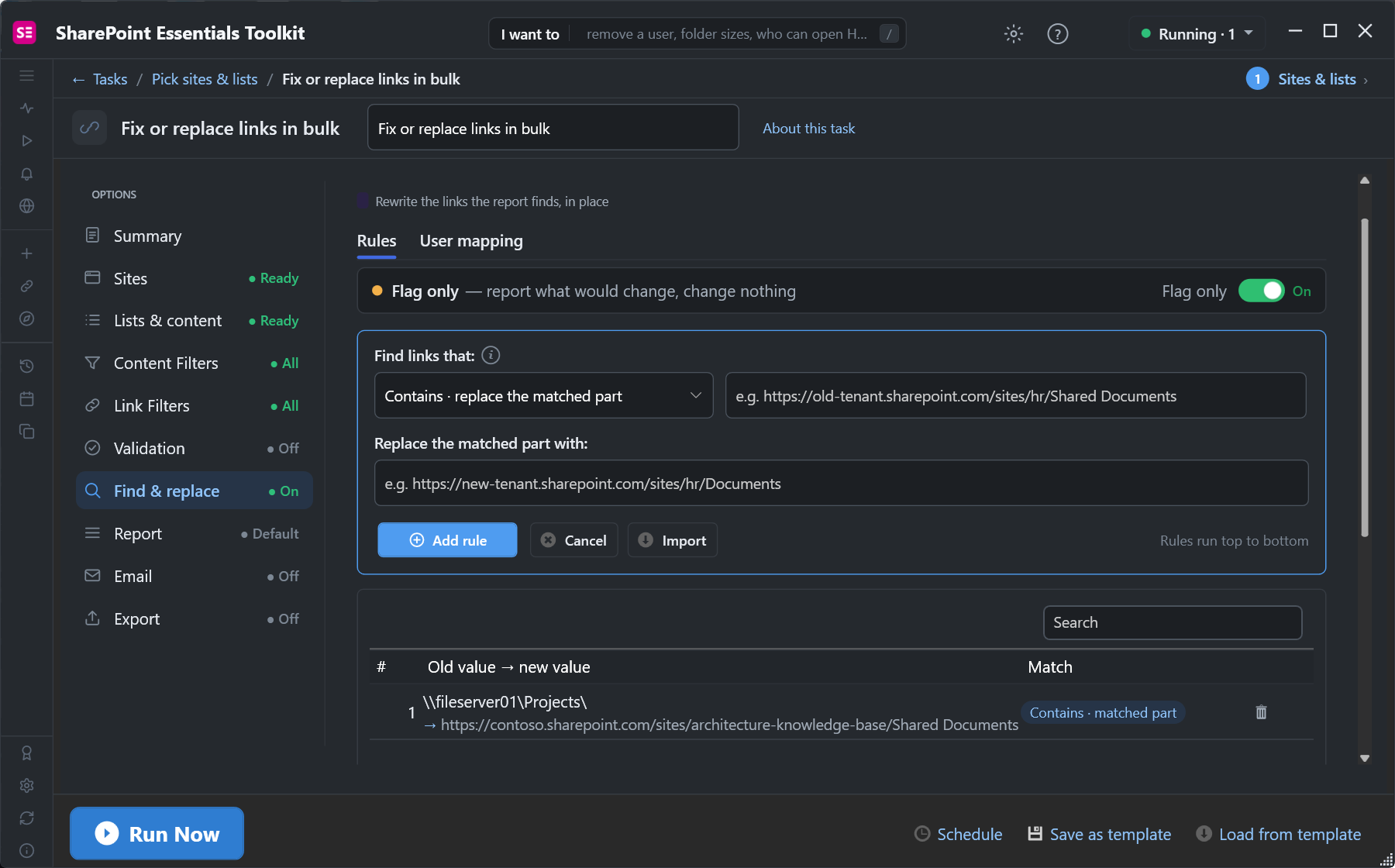Screen dimensions: 1395x868
Task: Click the I want to search box
Action: pos(697,34)
